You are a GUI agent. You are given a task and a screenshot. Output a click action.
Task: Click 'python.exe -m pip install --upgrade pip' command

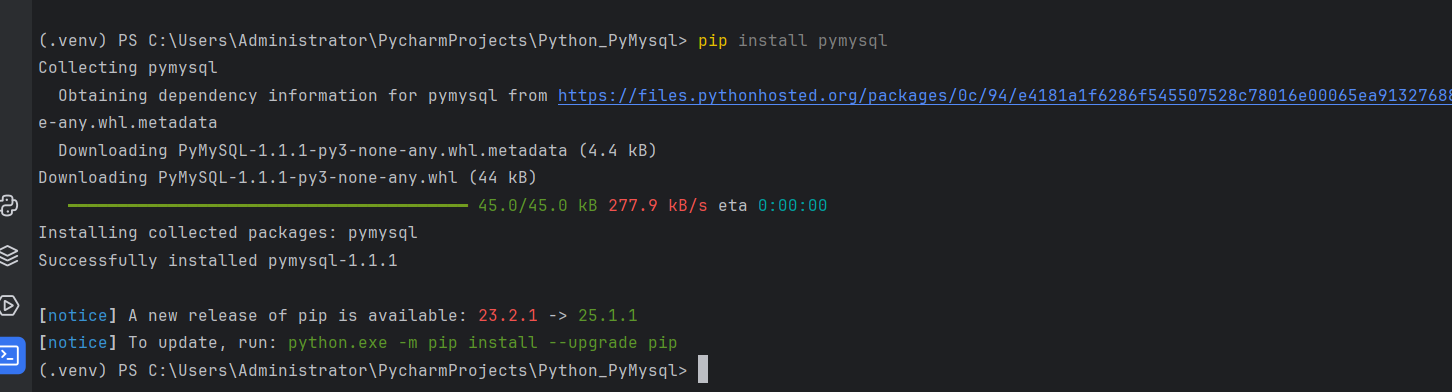[x=482, y=343]
